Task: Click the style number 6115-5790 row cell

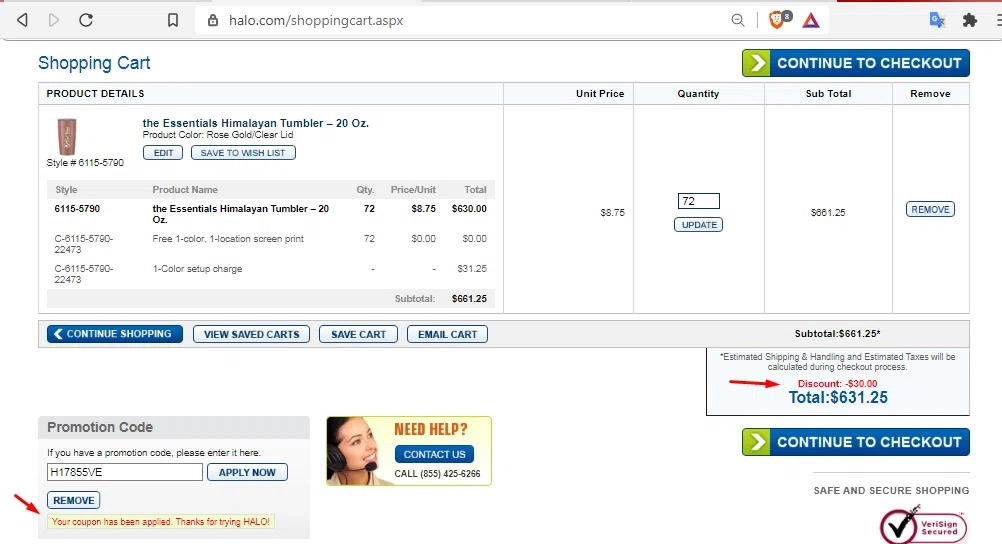Action: 77,208
